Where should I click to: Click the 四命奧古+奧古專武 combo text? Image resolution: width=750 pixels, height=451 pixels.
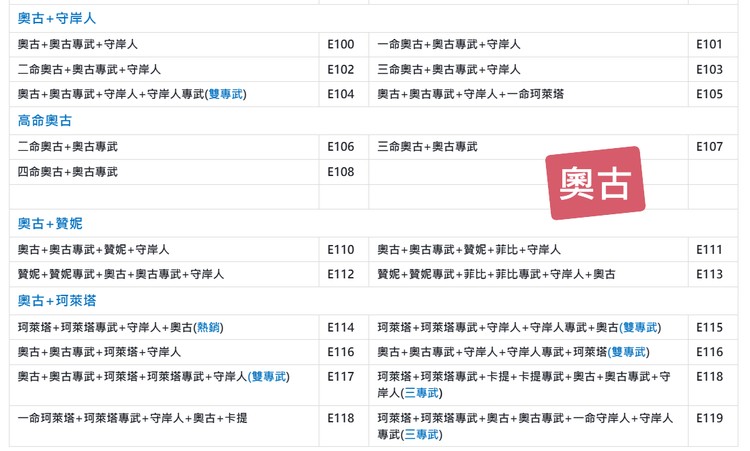(x=68, y=172)
